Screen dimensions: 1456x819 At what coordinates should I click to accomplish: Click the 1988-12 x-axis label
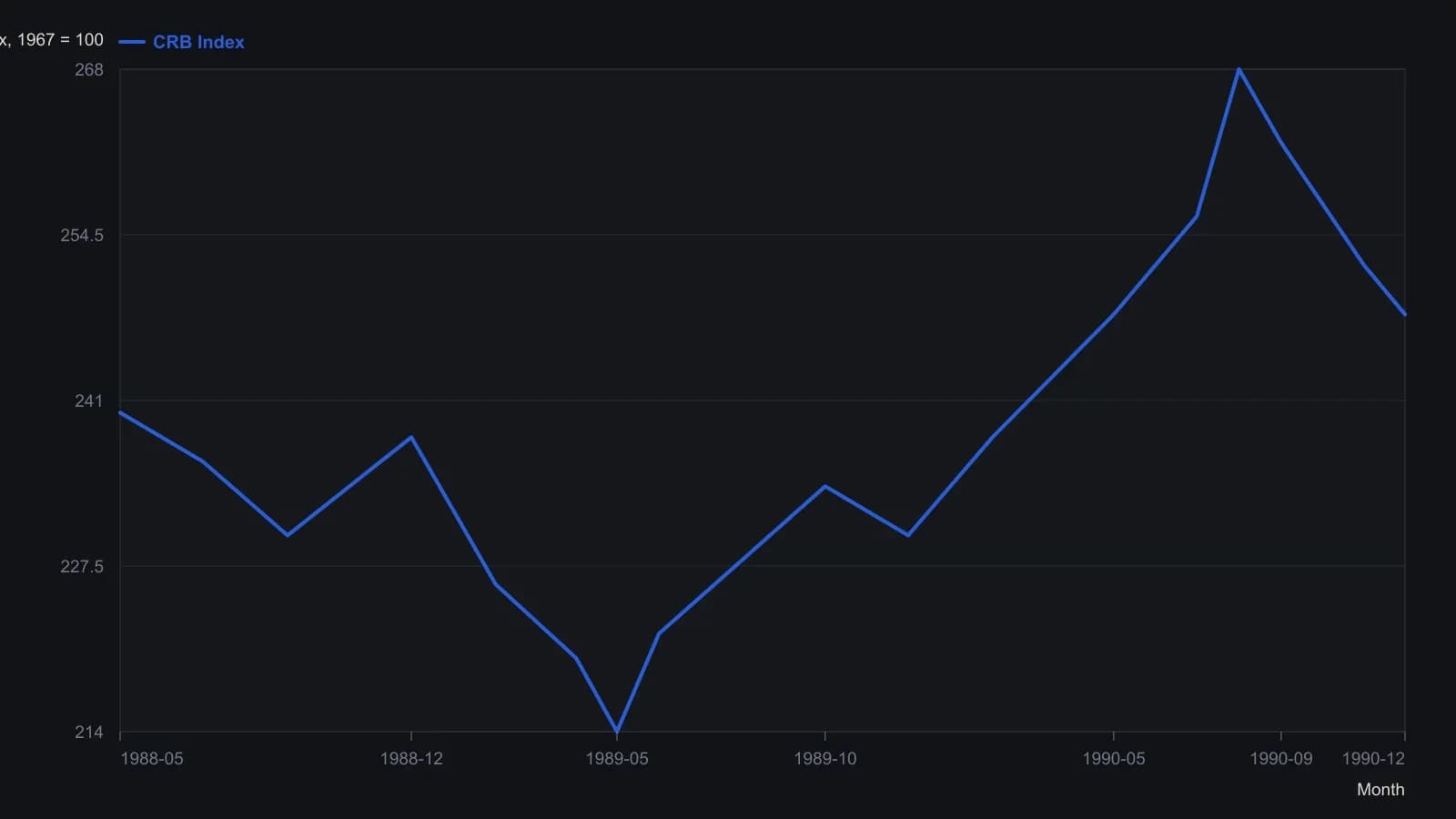pyautogui.click(x=411, y=759)
